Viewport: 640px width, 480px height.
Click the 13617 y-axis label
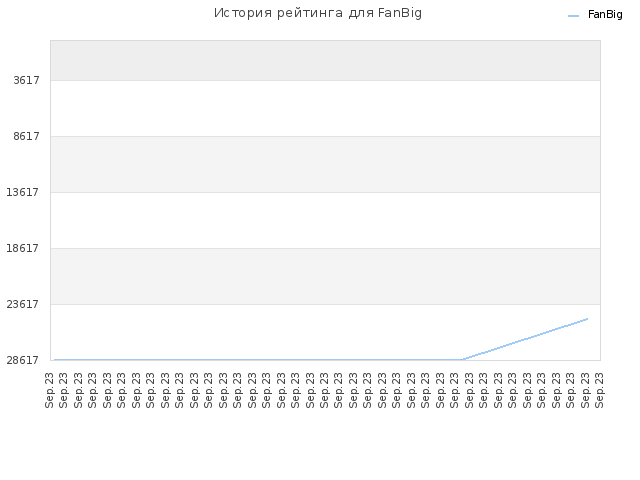(x=23, y=192)
